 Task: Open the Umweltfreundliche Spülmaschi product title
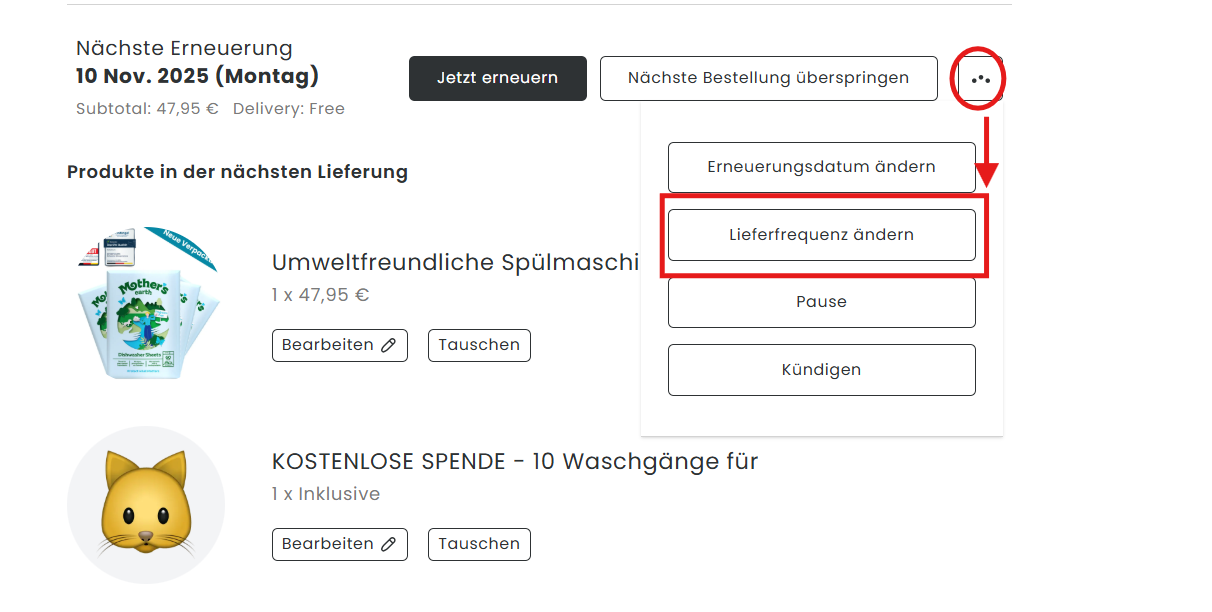tap(455, 262)
